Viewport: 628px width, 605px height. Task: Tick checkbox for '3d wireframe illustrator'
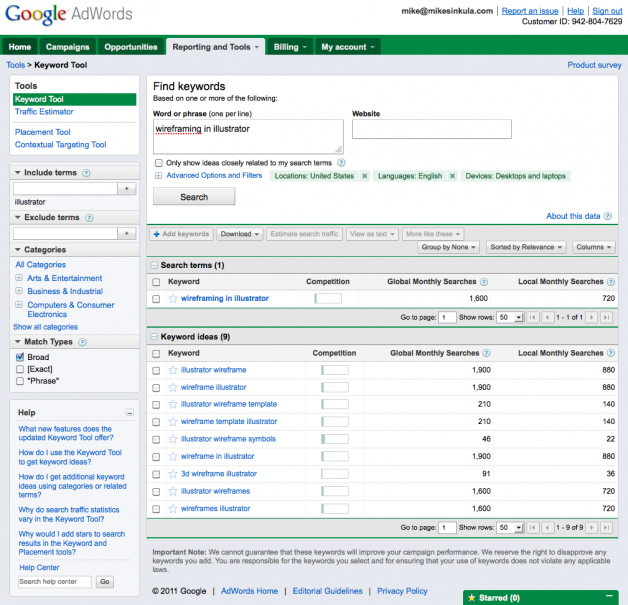[x=156, y=474]
